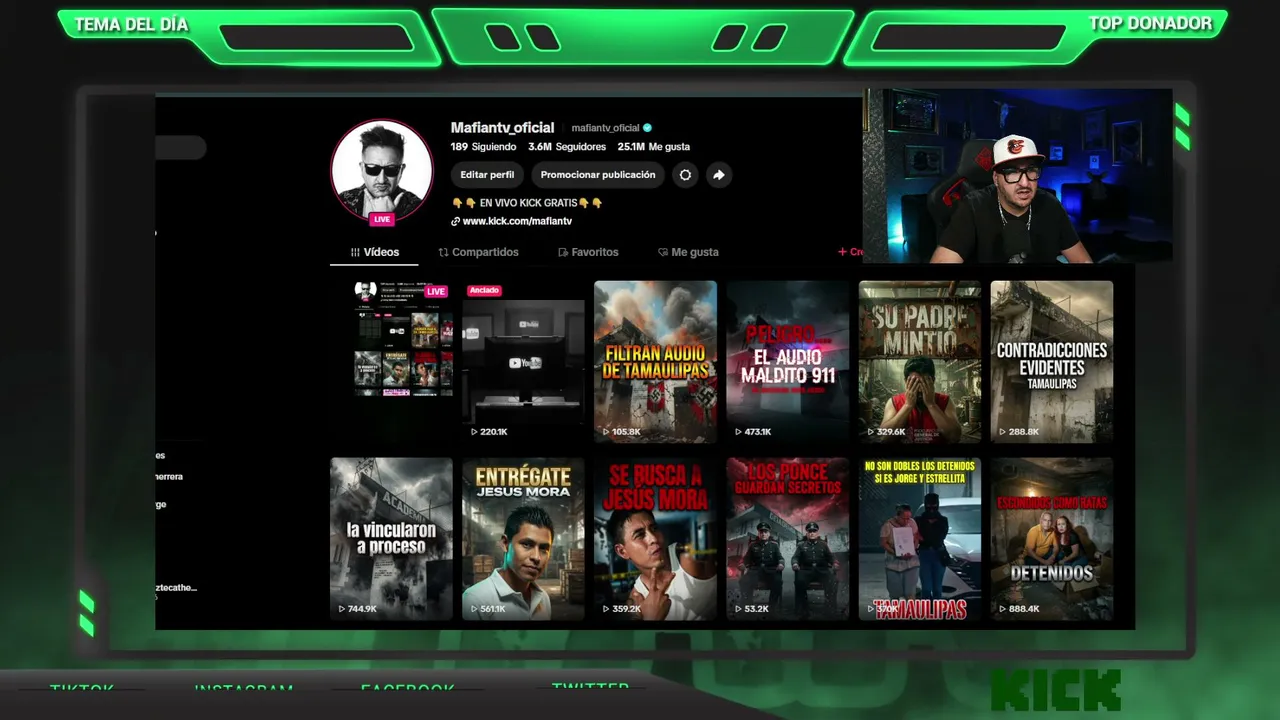Click the play count icon showing 220.1K
Image resolution: width=1280 pixels, height=720 pixels.
click(474, 432)
